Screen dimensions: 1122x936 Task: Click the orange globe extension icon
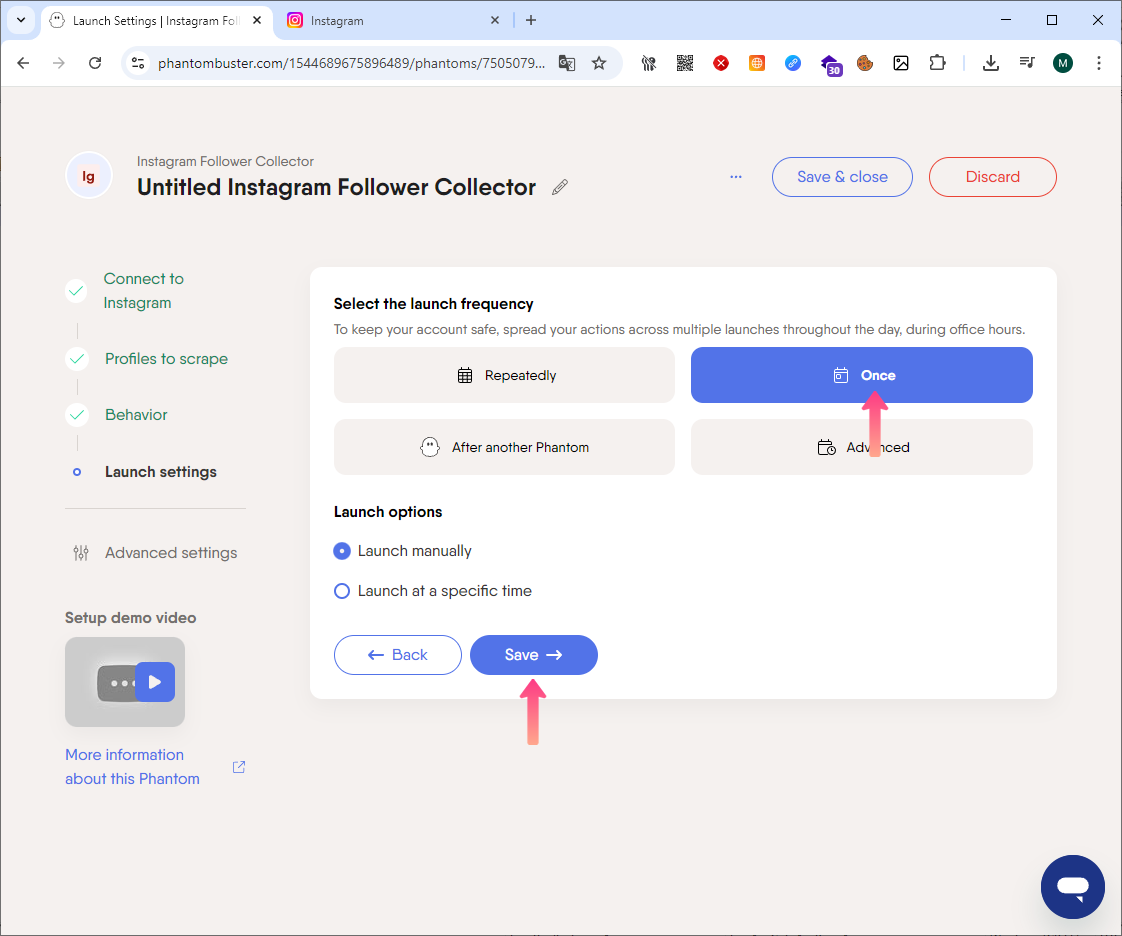756,63
